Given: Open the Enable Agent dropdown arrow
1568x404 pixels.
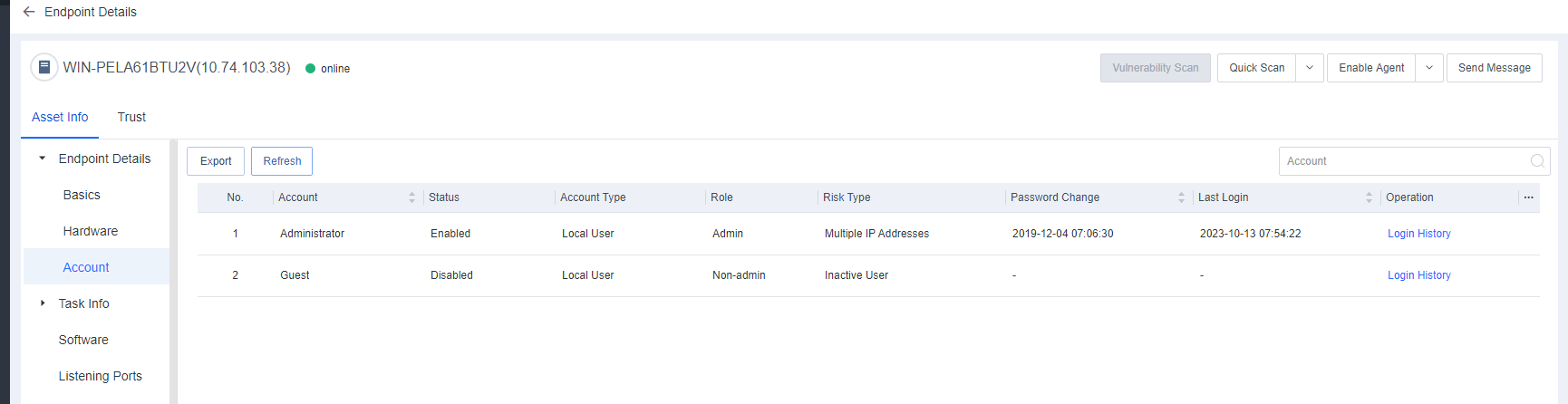Looking at the screenshot, I should (x=1429, y=68).
